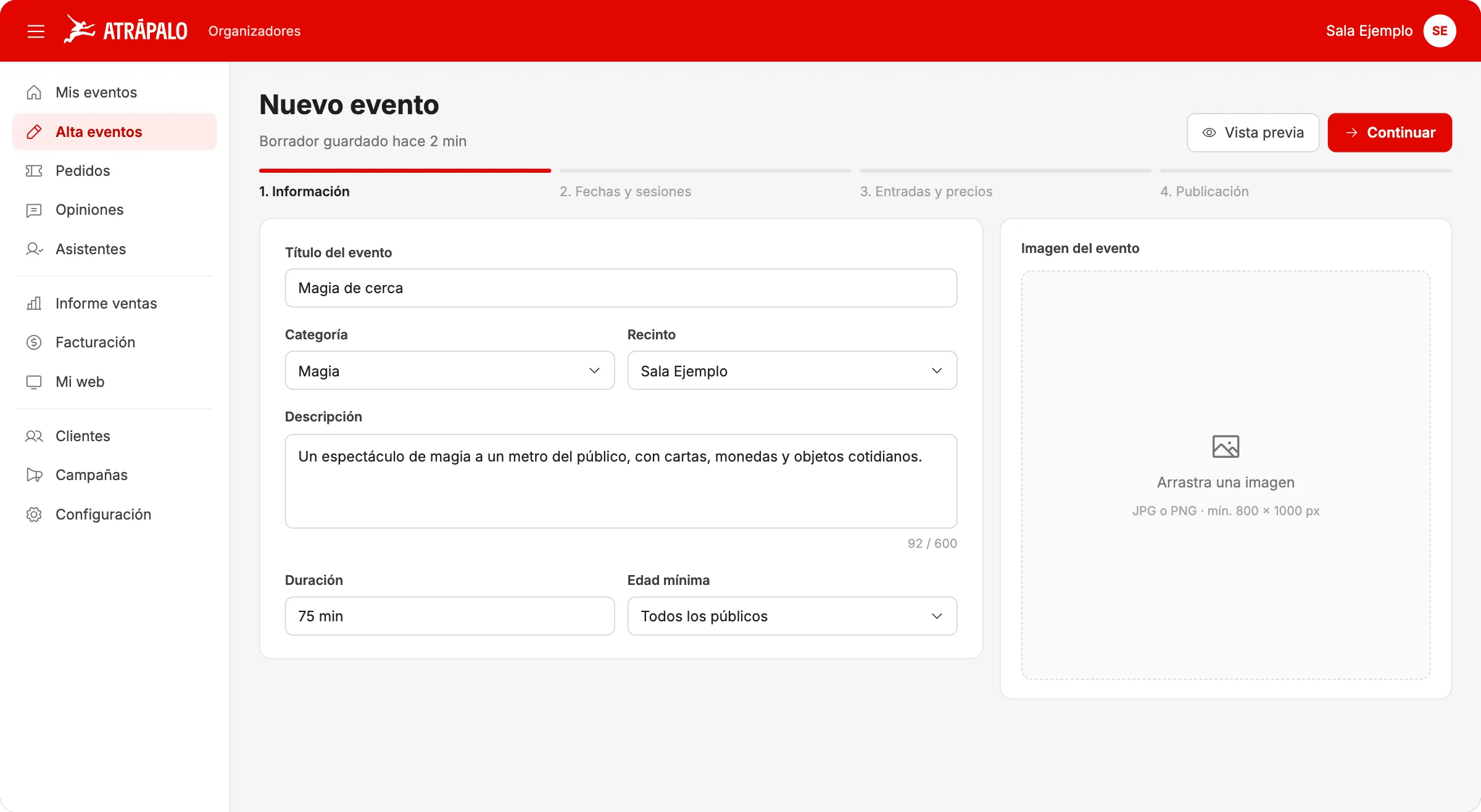Click the Vista previa button

tap(1253, 133)
